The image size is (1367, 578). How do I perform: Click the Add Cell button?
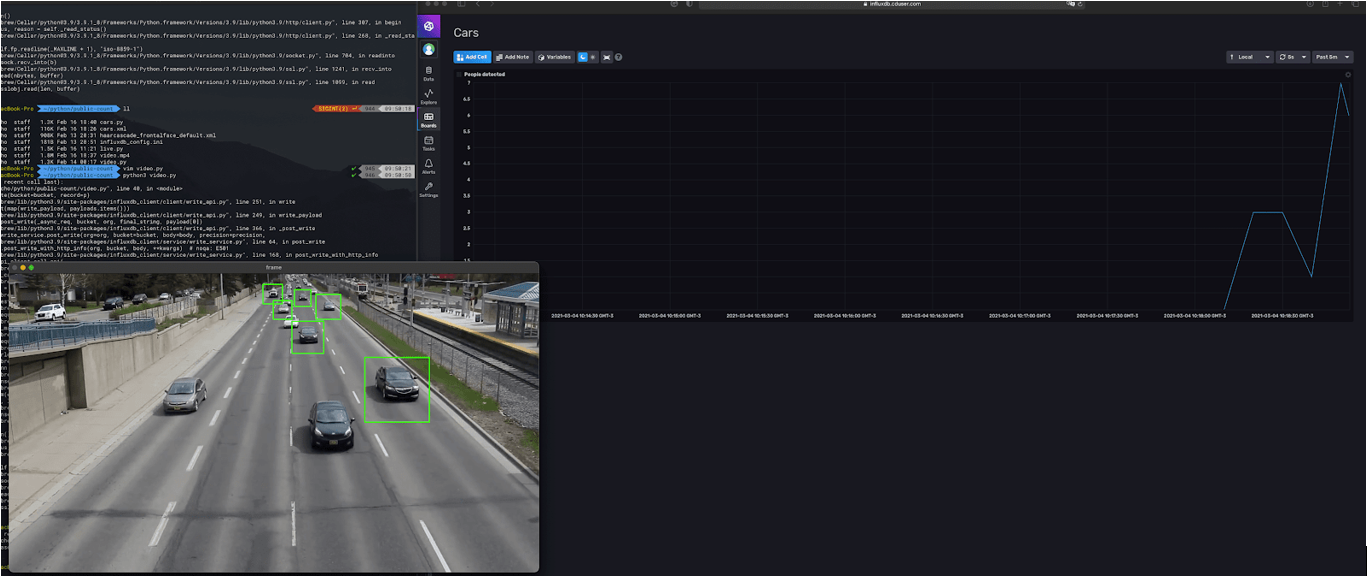(x=470, y=57)
